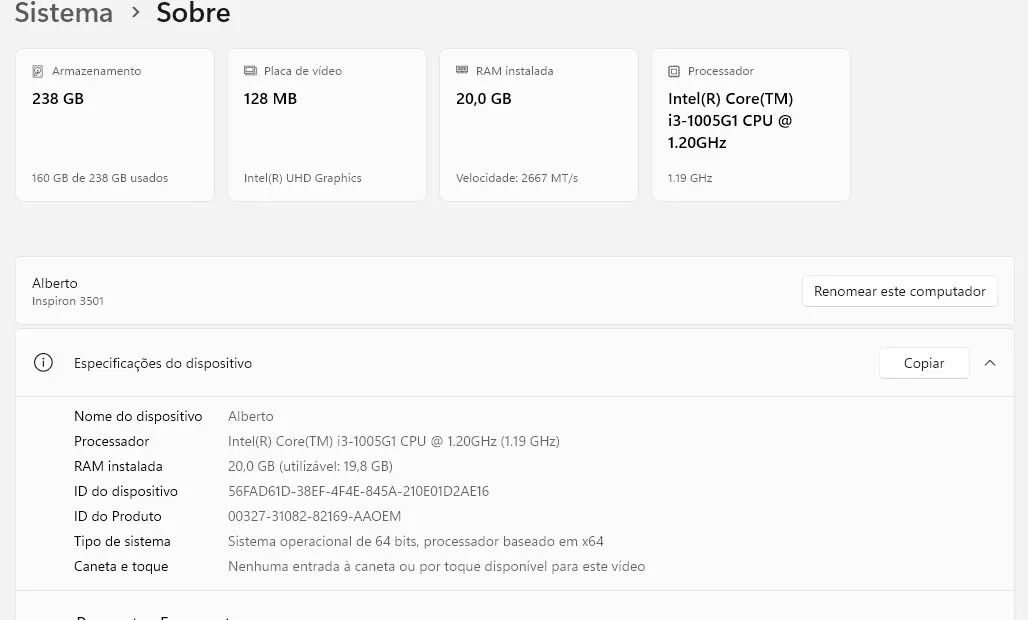Viewport: 1028px width, 620px height.
Task: Click the Placa de vídeo monitor icon
Action: click(x=250, y=71)
